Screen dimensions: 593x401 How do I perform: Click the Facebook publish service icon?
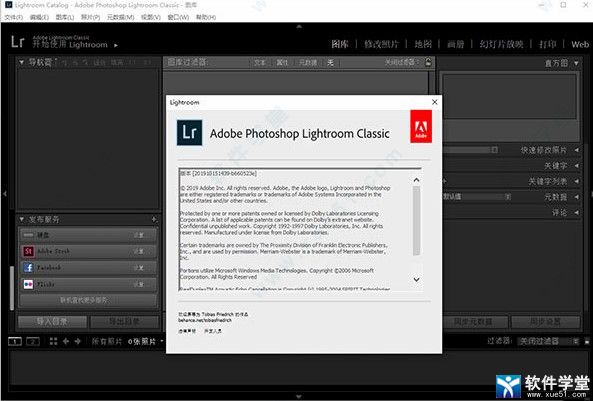click(28, 267)
